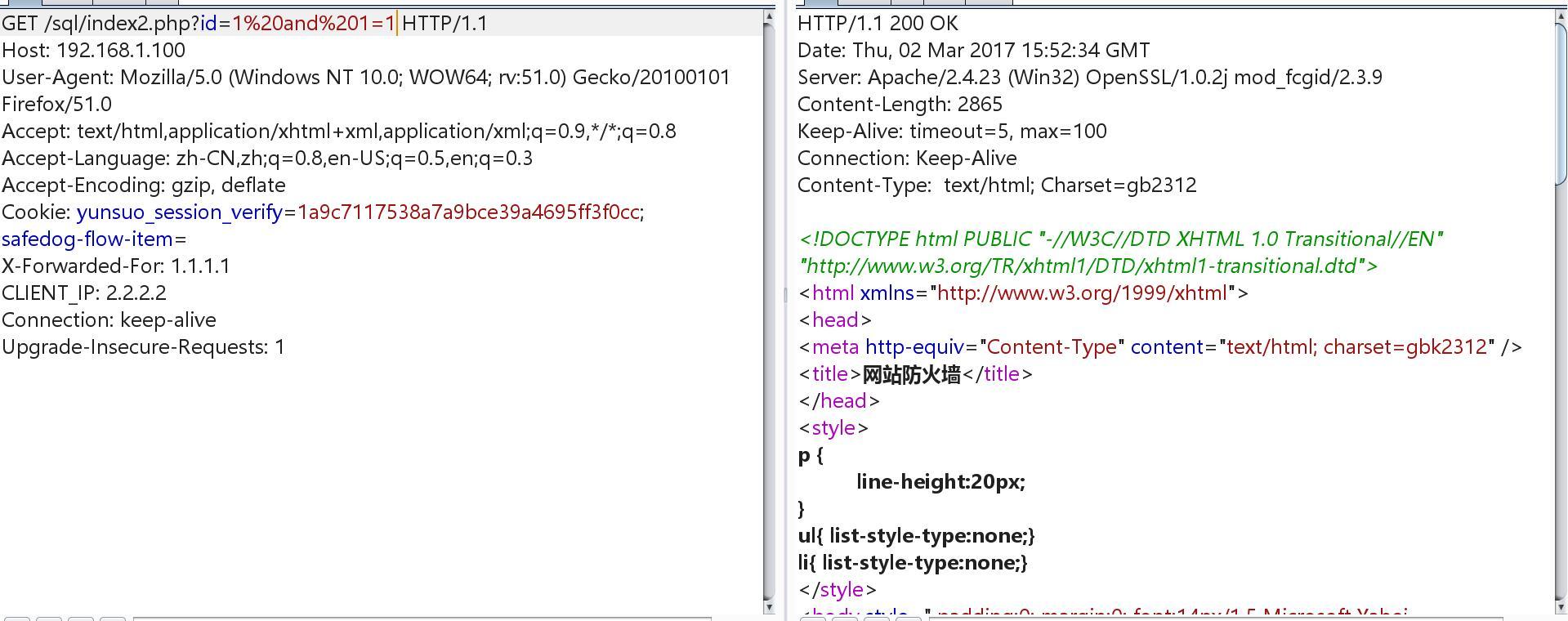Click the meta http-equiv charset=gbk2312 line
This screenshot has width=1568, height=621.
tap(1160, 346)
